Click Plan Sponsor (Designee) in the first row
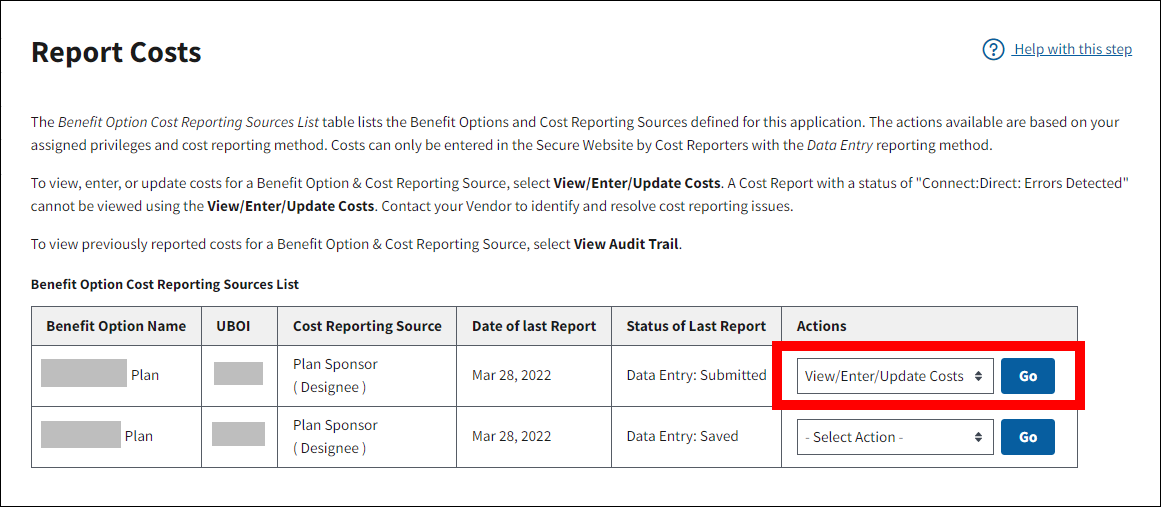 [335, 376]
